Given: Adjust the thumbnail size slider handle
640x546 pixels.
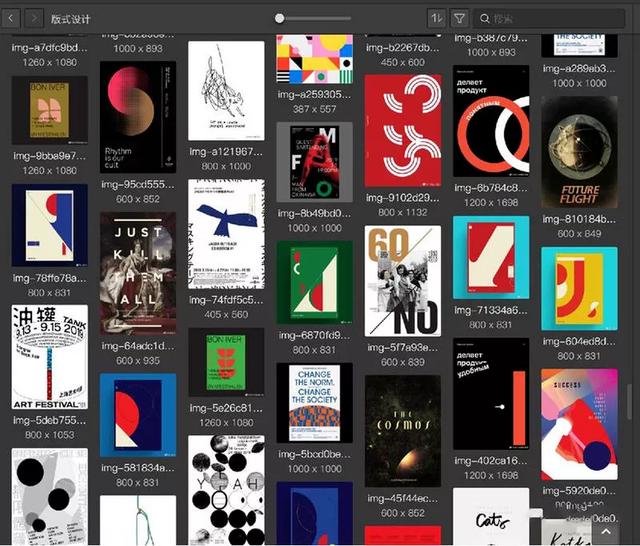Looking at the screenshot, I should point(280,18).
